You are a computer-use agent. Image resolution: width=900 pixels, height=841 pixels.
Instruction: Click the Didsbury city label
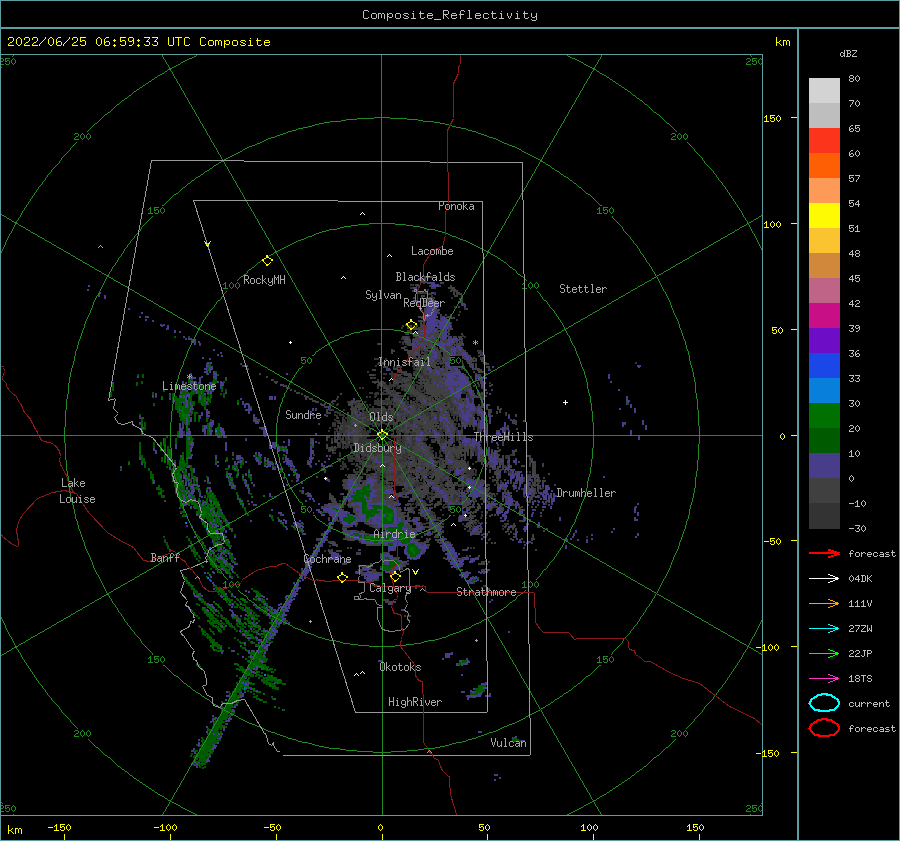[377, 448]
